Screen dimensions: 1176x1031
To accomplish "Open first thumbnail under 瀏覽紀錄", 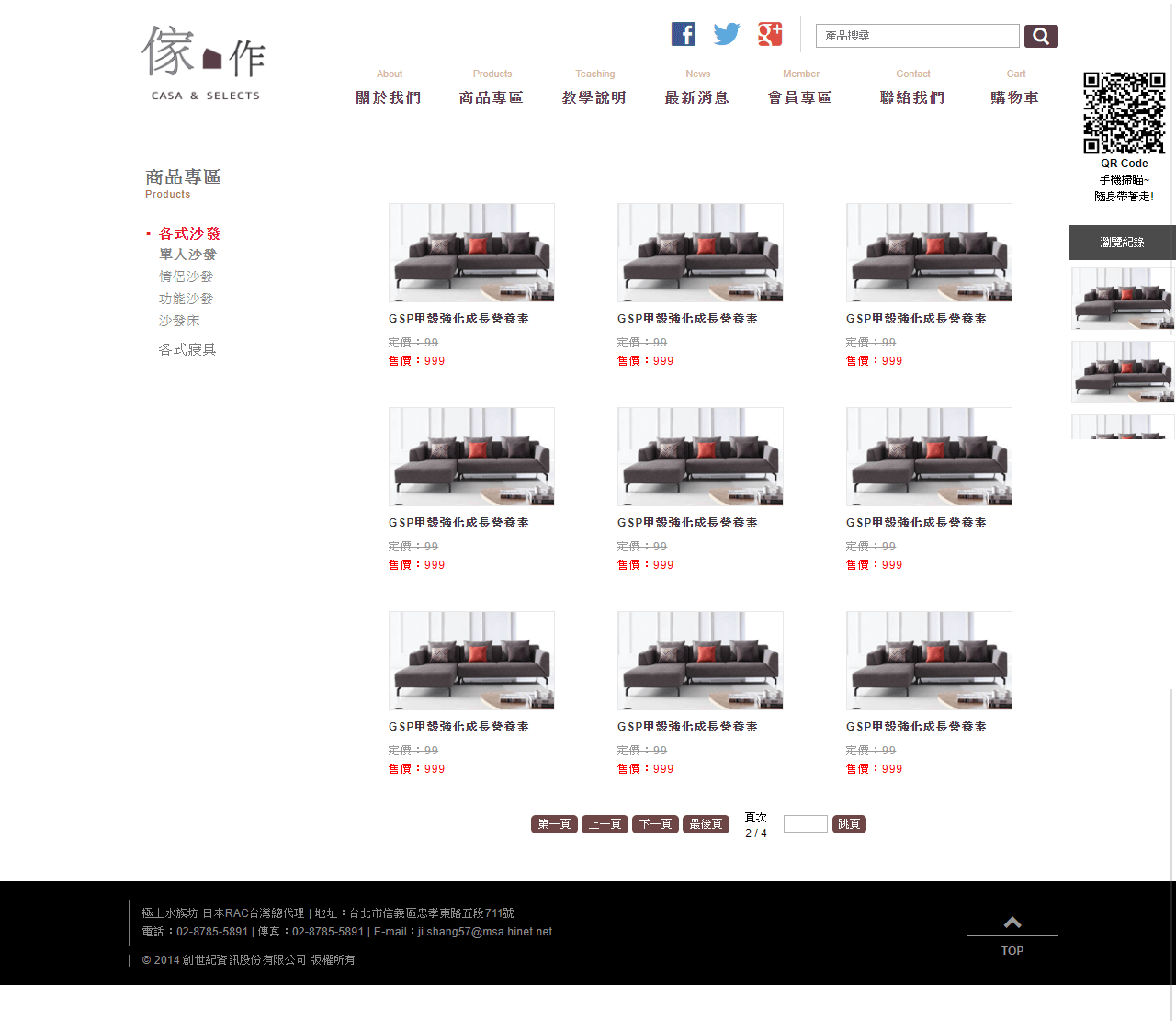I will coord(1123,299).
